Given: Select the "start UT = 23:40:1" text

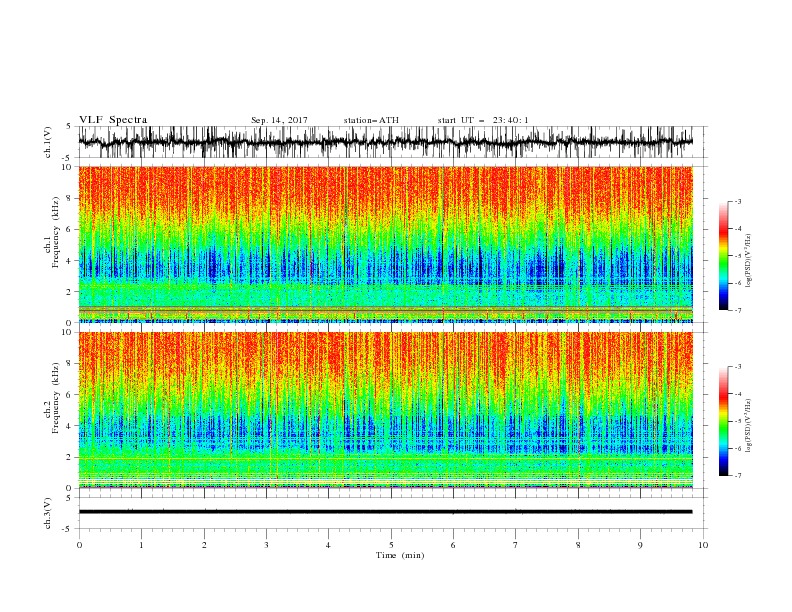Looking at the screenshot, I should click(483, 120).
